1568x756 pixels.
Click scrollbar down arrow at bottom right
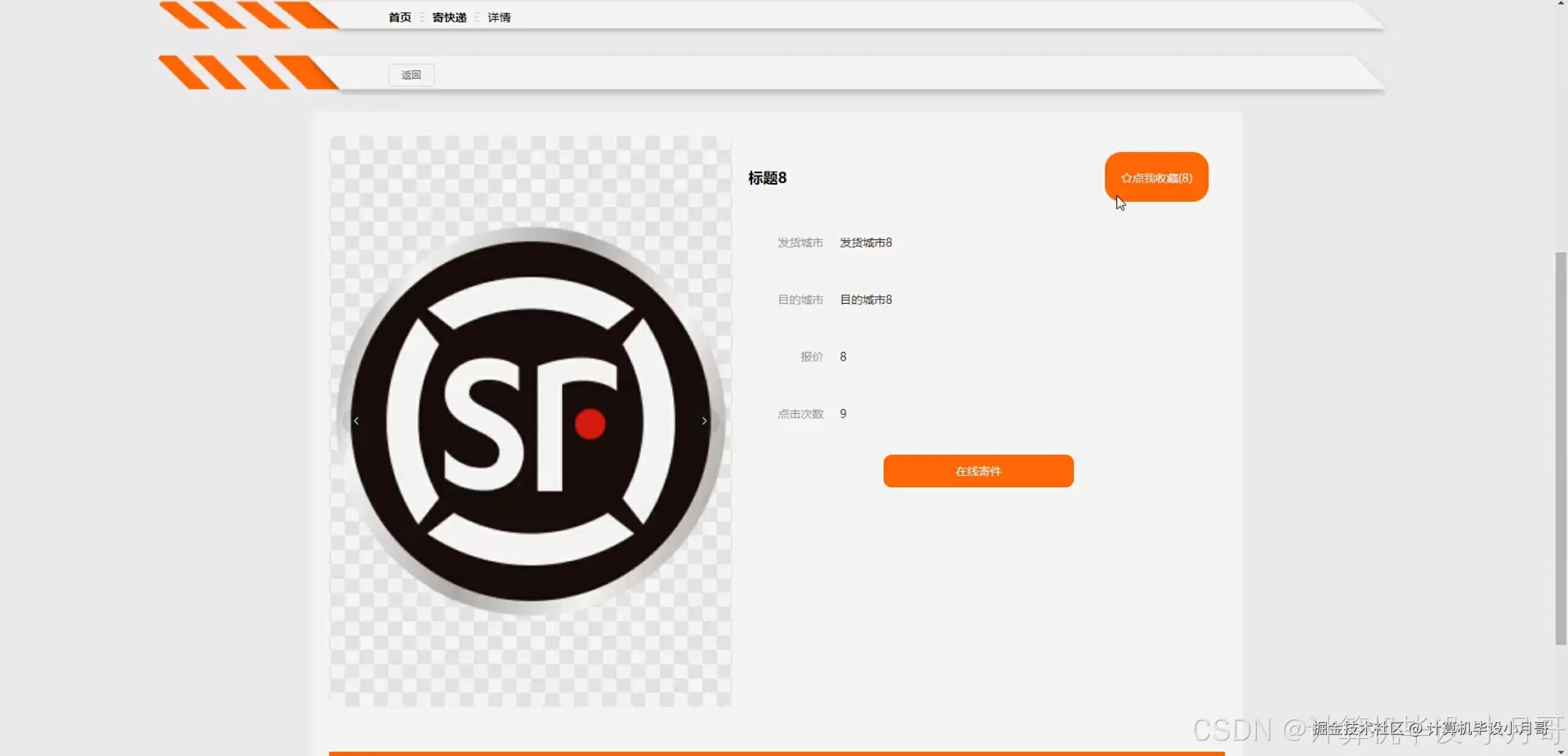pyautogui.click(x=1561, y=752)
